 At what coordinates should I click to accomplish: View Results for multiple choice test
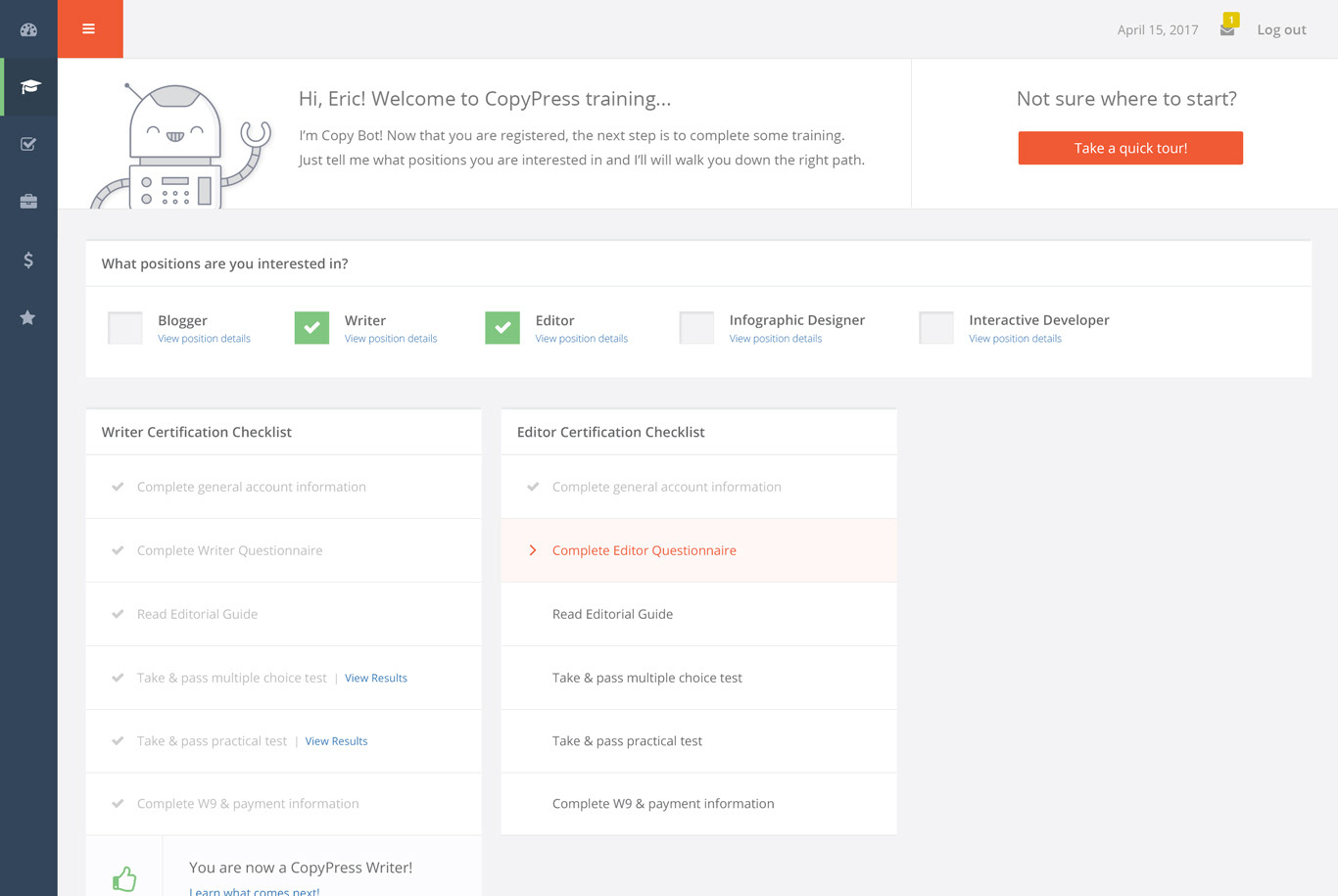[x=376, y=678]
